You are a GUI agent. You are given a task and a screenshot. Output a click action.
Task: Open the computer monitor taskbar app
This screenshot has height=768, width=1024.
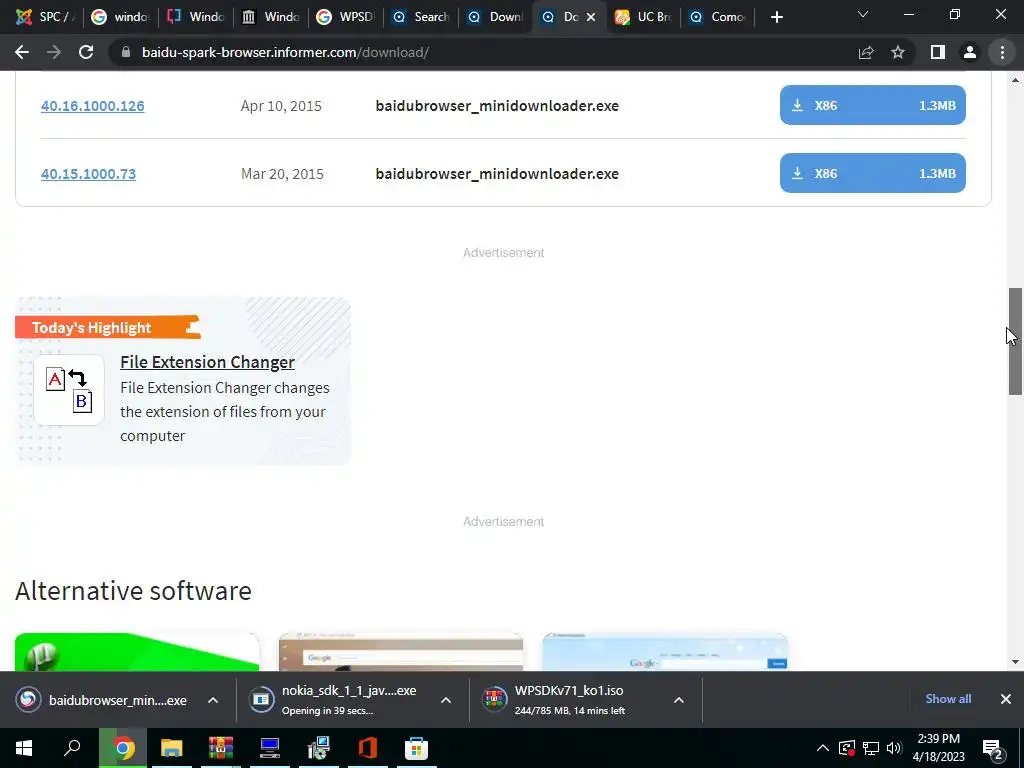[270, 748]
